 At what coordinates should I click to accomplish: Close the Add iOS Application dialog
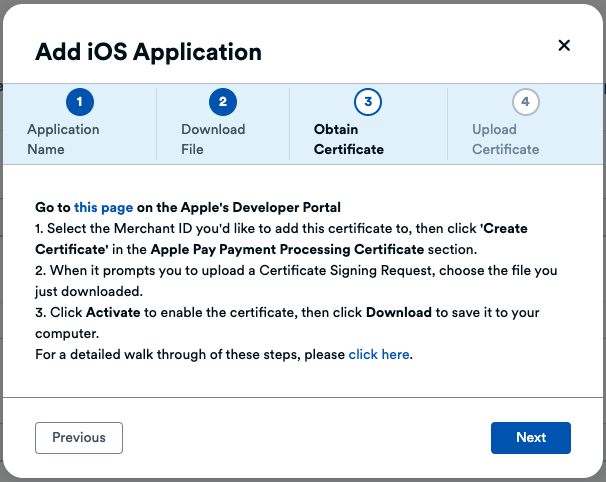pyautogui.click(x=564, y=45)
